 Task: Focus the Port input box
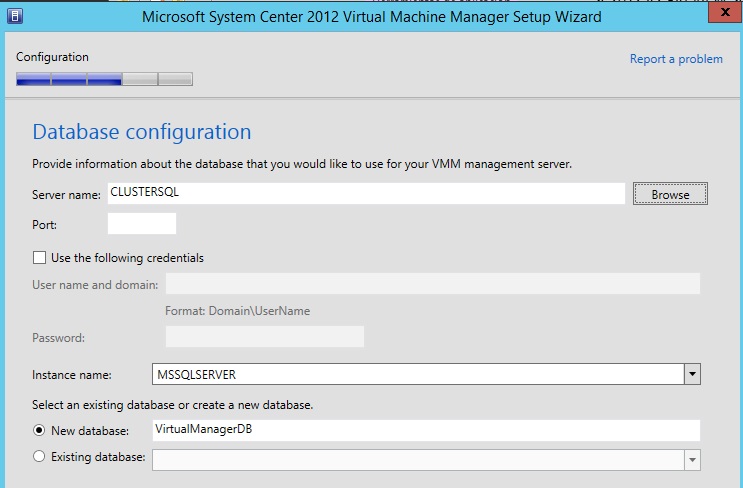coord(141,224)
